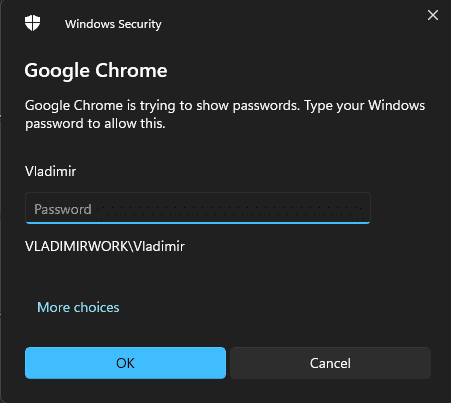Open the More choices link
451x403 pixels.
click(78, 307)
